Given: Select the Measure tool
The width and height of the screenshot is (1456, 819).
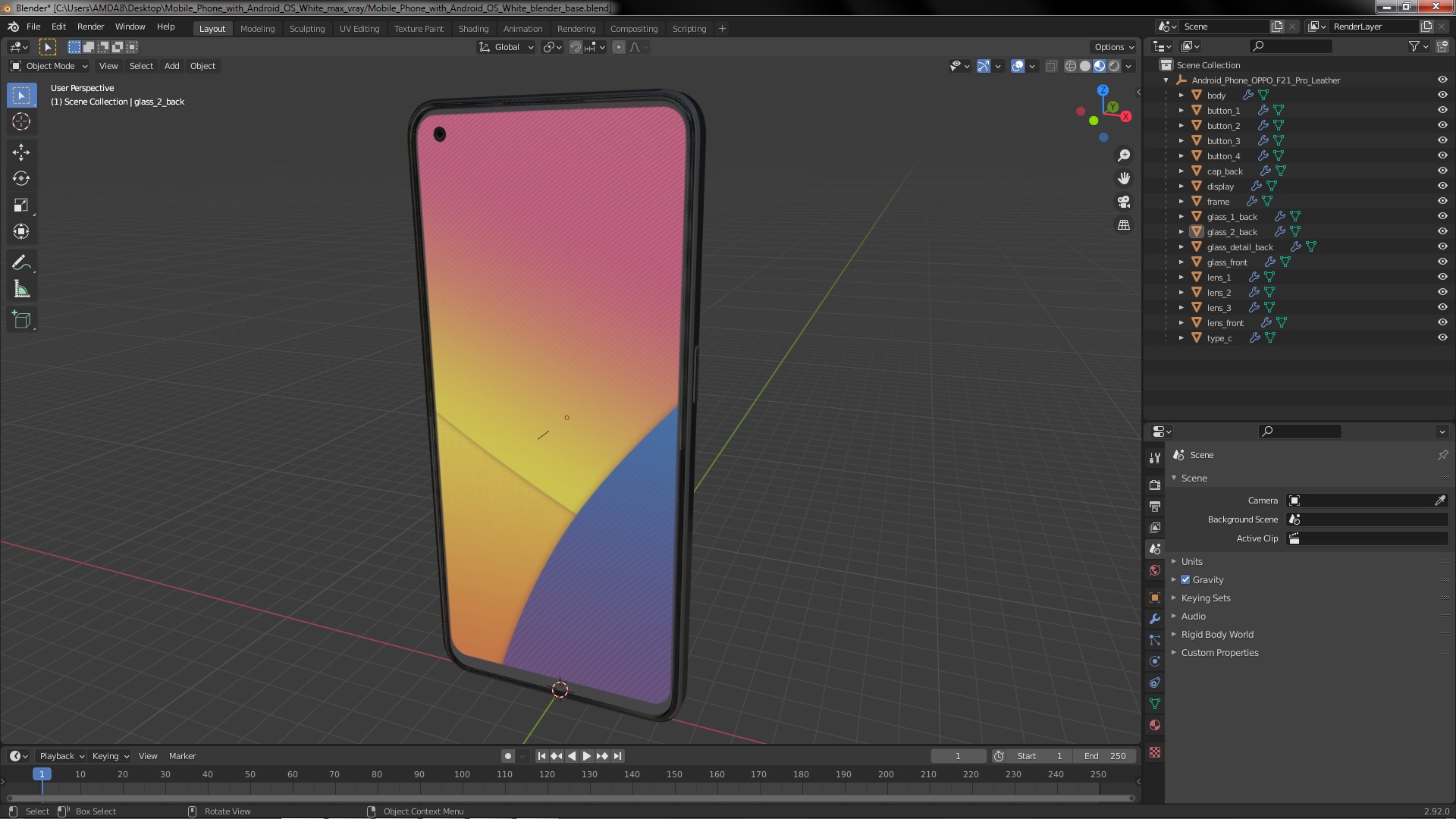Looking at the screenshot, I should click(x=21, y=290).
